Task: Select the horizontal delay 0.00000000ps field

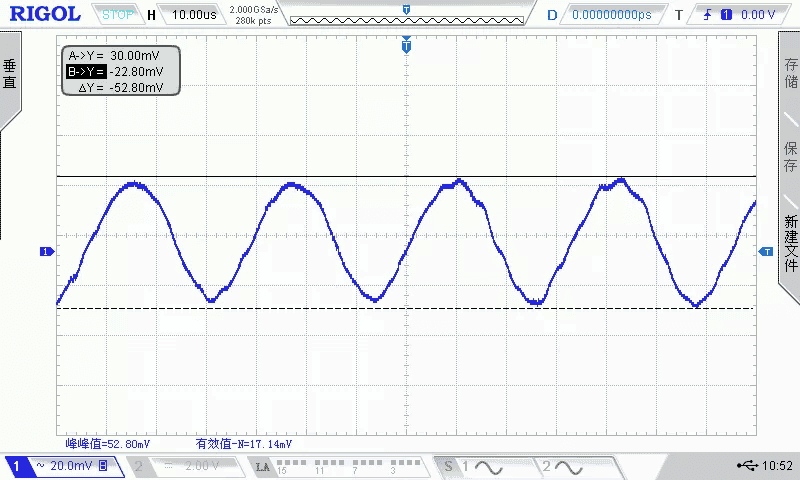Action: [x=610, y=15]
